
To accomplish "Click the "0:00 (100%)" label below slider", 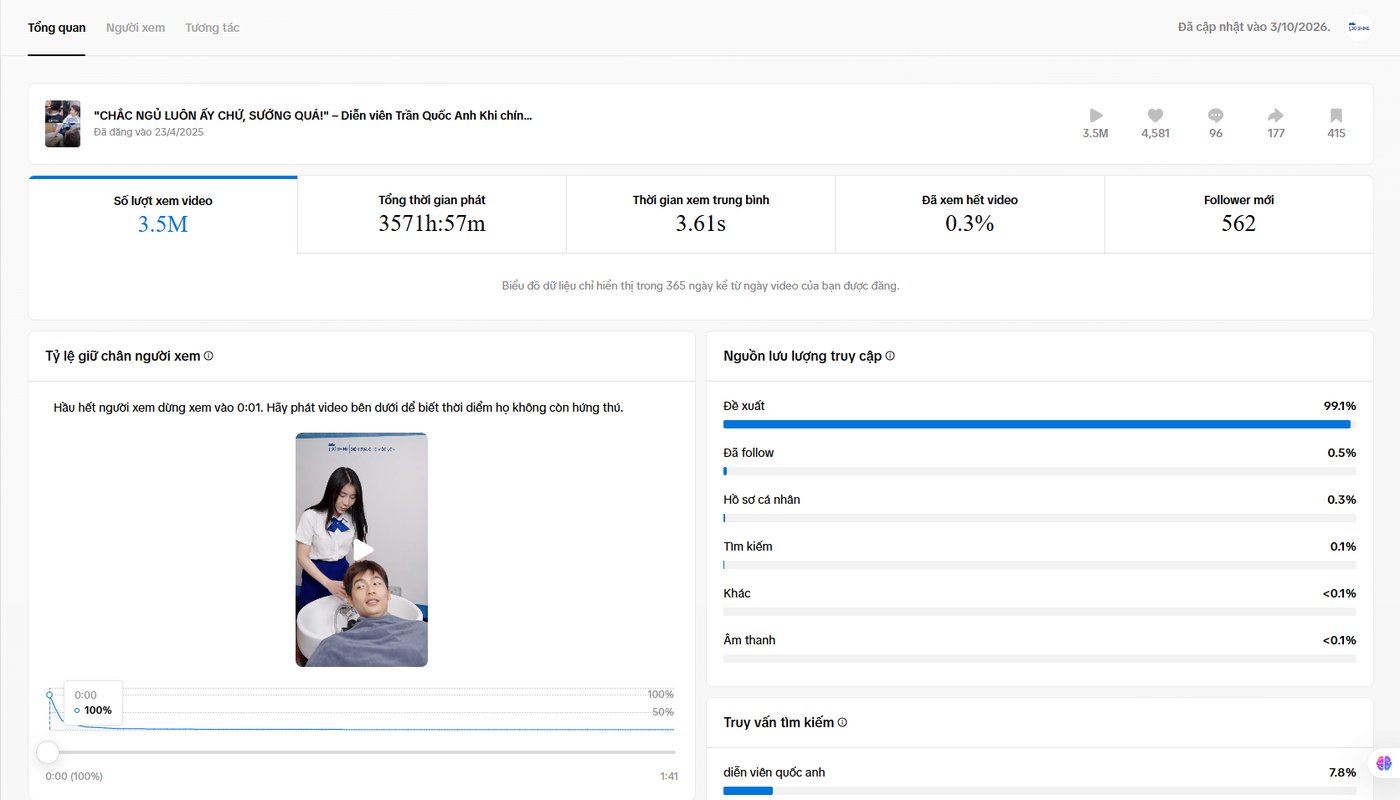I will tap(74, 776).
